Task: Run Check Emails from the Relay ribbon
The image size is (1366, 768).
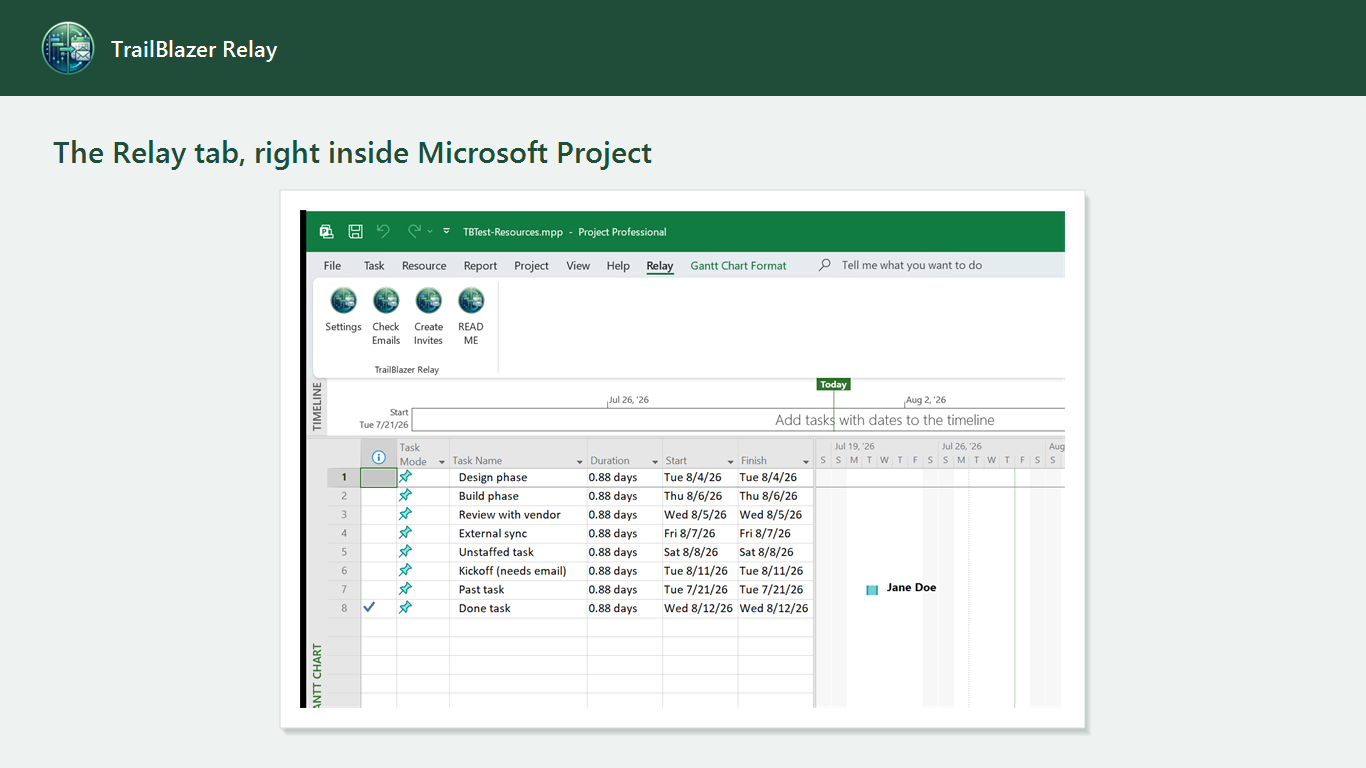Action: [x=386, y=316]
